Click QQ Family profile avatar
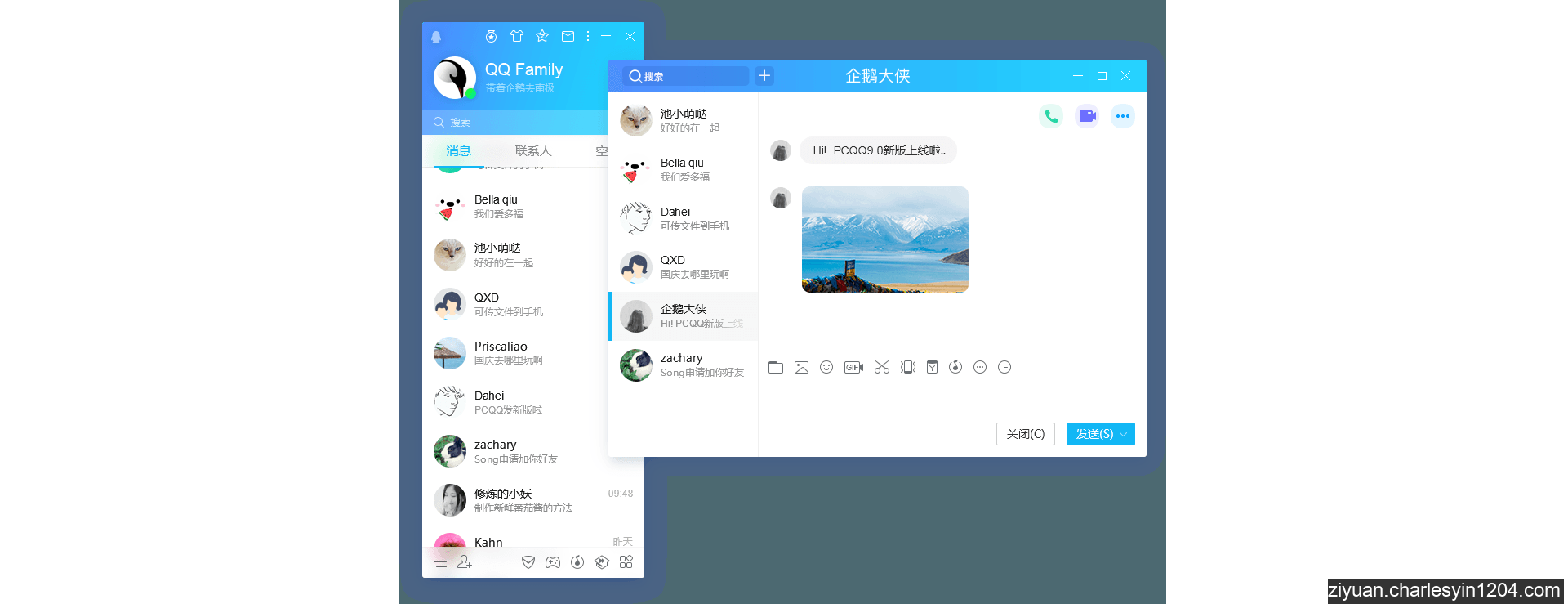Viewport: 1568px width, 604px height. pos(455,78)
